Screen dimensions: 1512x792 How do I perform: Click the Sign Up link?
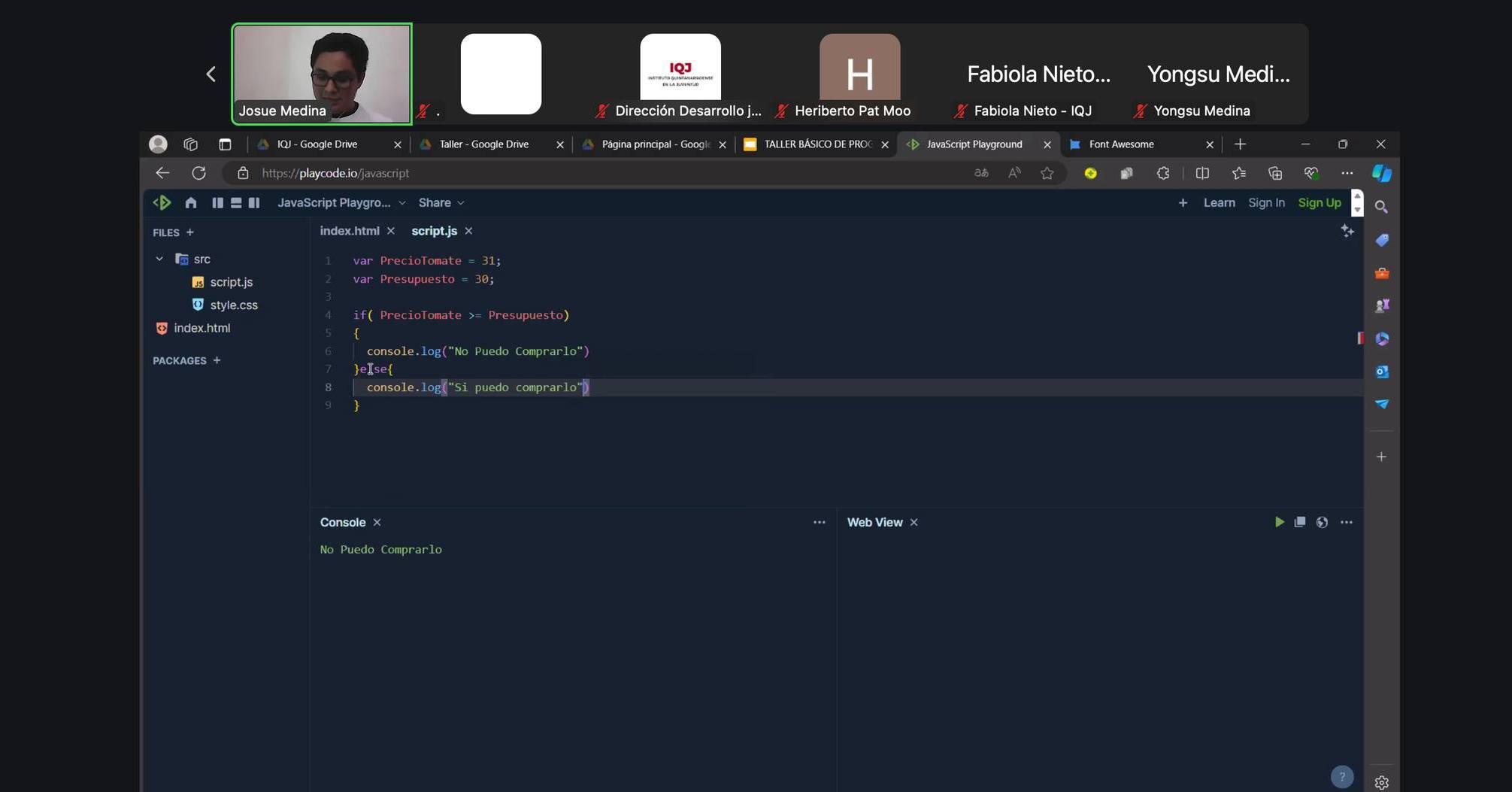tap(1319, 203)
